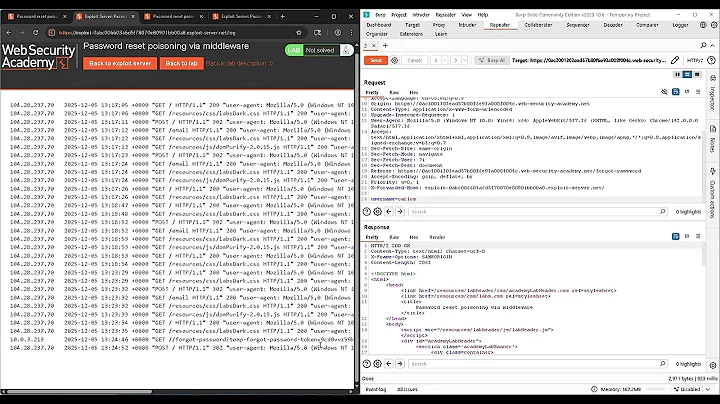Open the Collaborator tab in Burp
This screenshot has width=720, height=404.
538,25
